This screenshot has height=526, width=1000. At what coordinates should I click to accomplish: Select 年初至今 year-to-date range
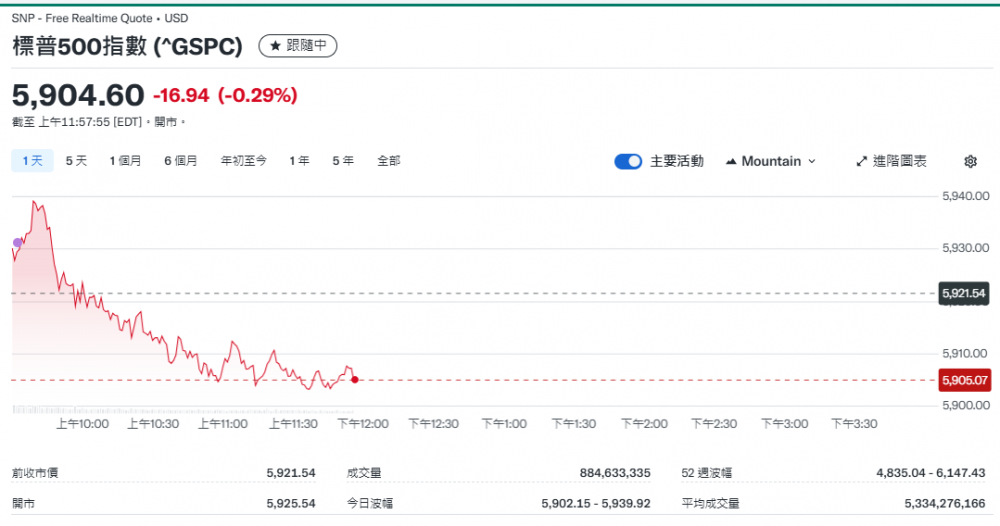click(244, 160)
